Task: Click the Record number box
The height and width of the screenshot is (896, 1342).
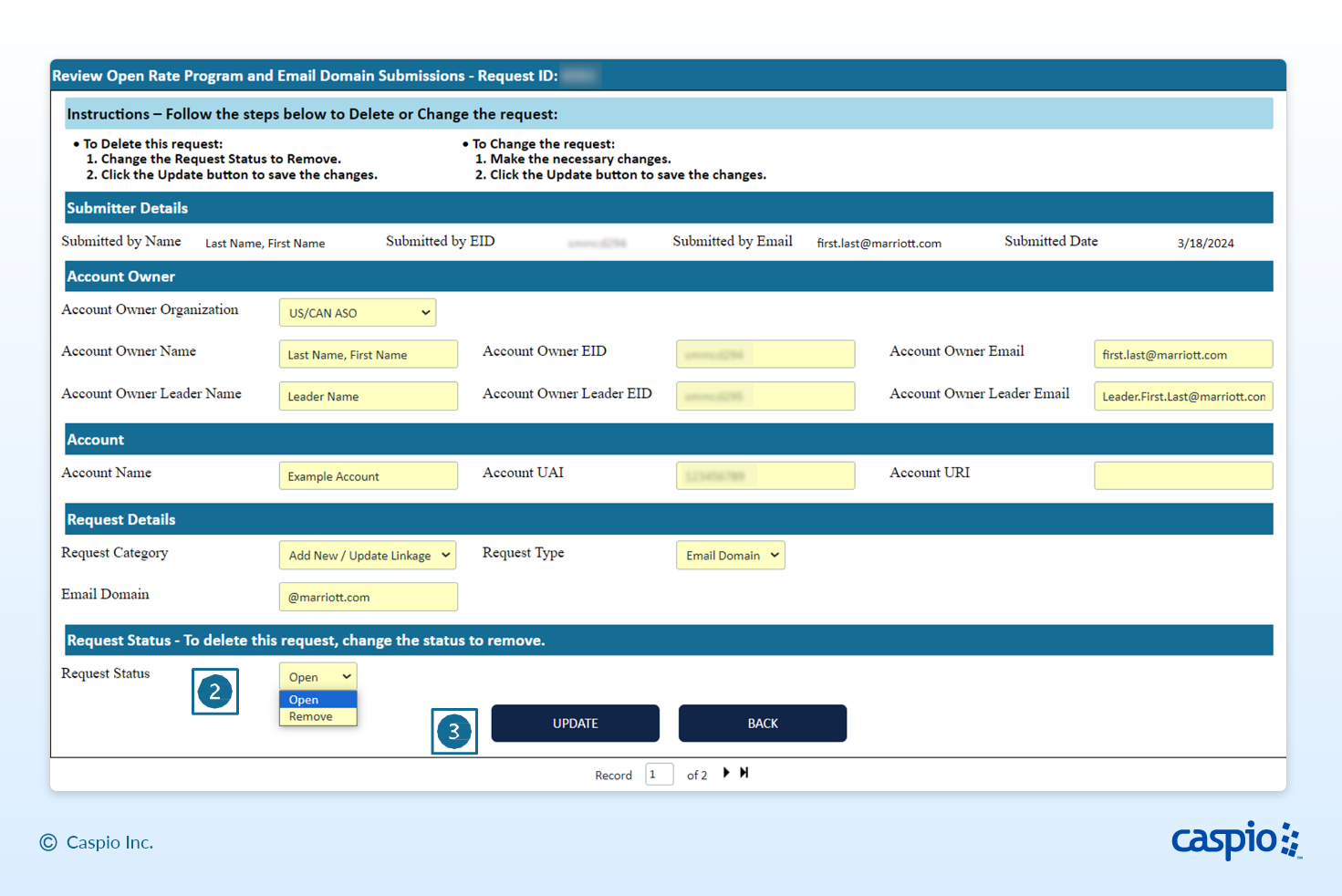Action: [659, 775]
